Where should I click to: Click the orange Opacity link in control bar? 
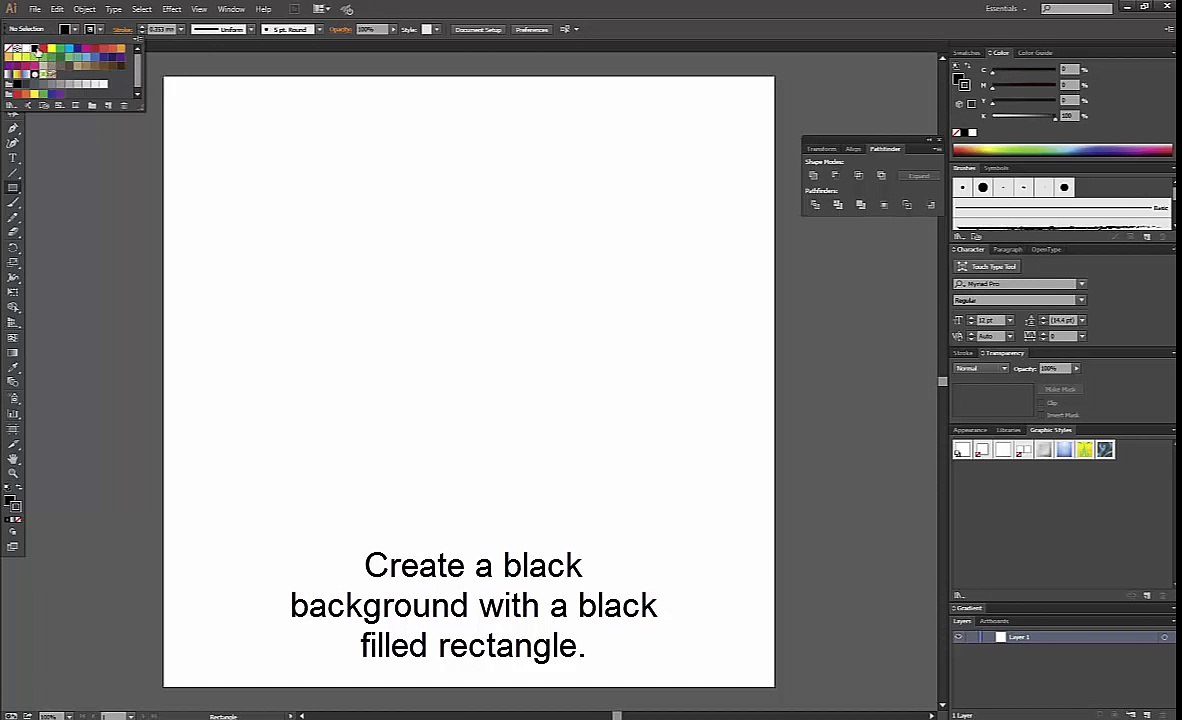340,29
